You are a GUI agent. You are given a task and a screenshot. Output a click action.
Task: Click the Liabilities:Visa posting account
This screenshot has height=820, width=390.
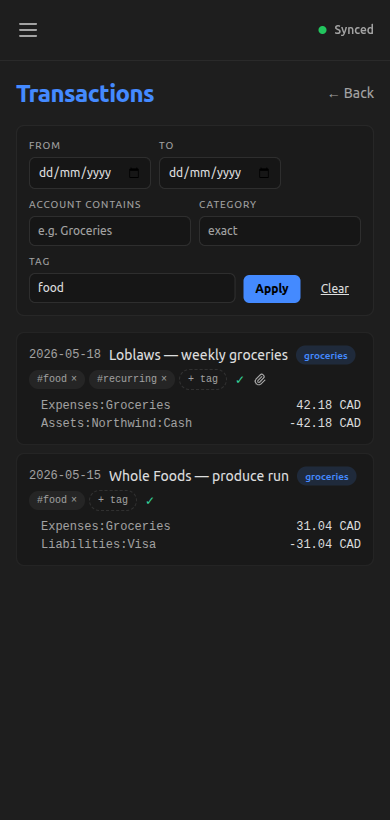99,544
